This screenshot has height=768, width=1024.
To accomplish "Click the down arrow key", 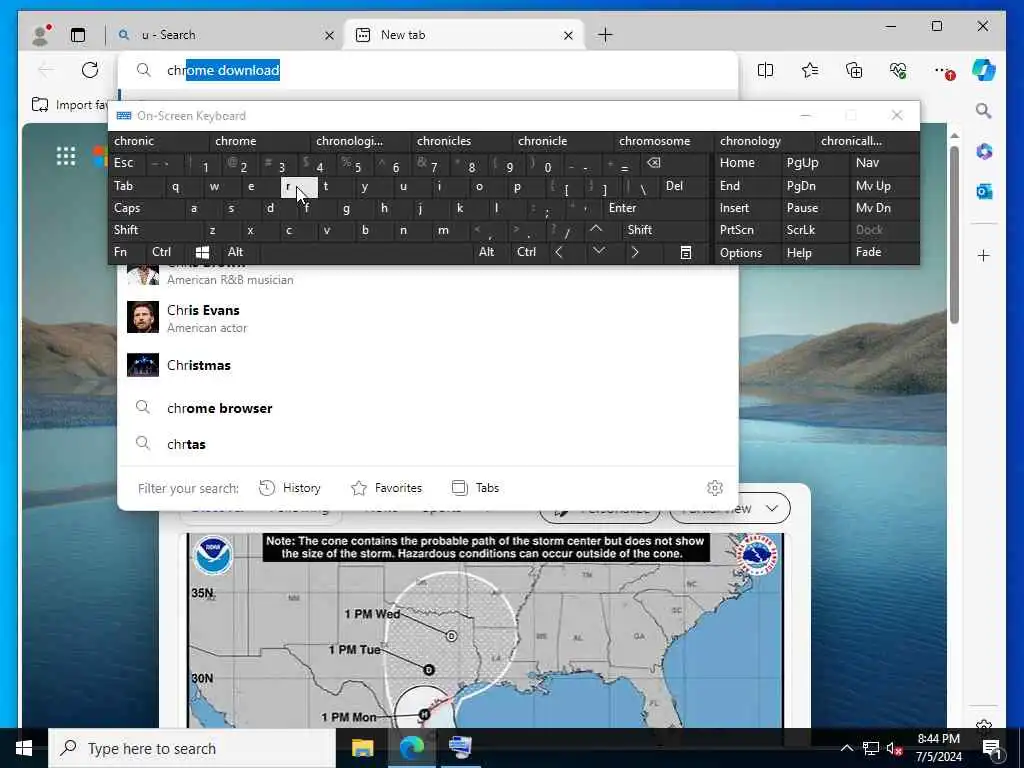I will [598, 252].
